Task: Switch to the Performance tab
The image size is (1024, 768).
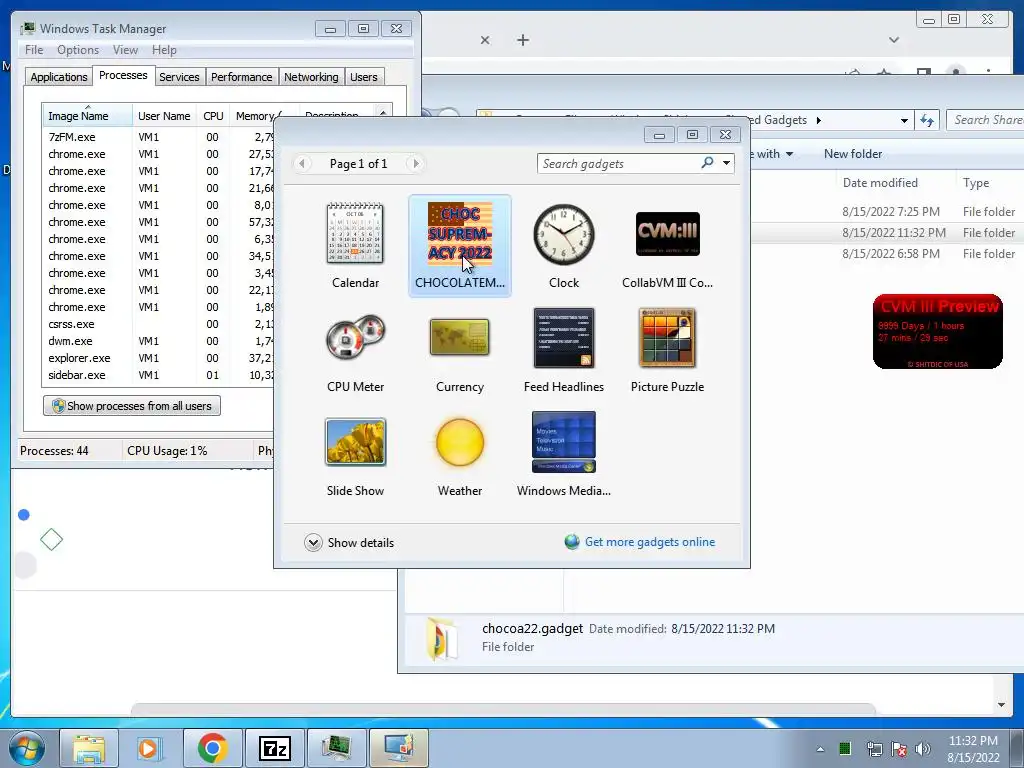Action: 241,77
